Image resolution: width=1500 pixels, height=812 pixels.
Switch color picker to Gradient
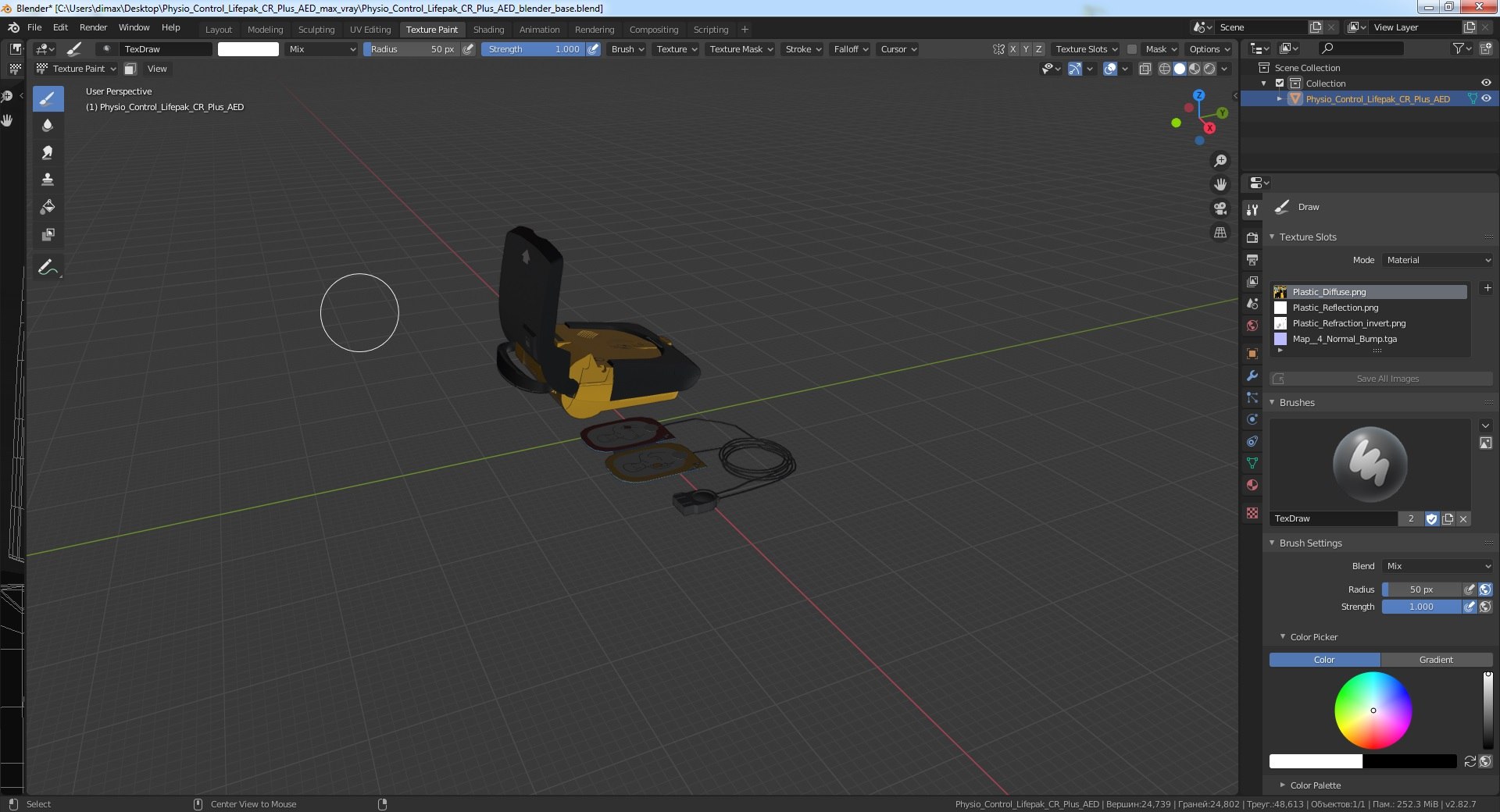(1436, 660)
